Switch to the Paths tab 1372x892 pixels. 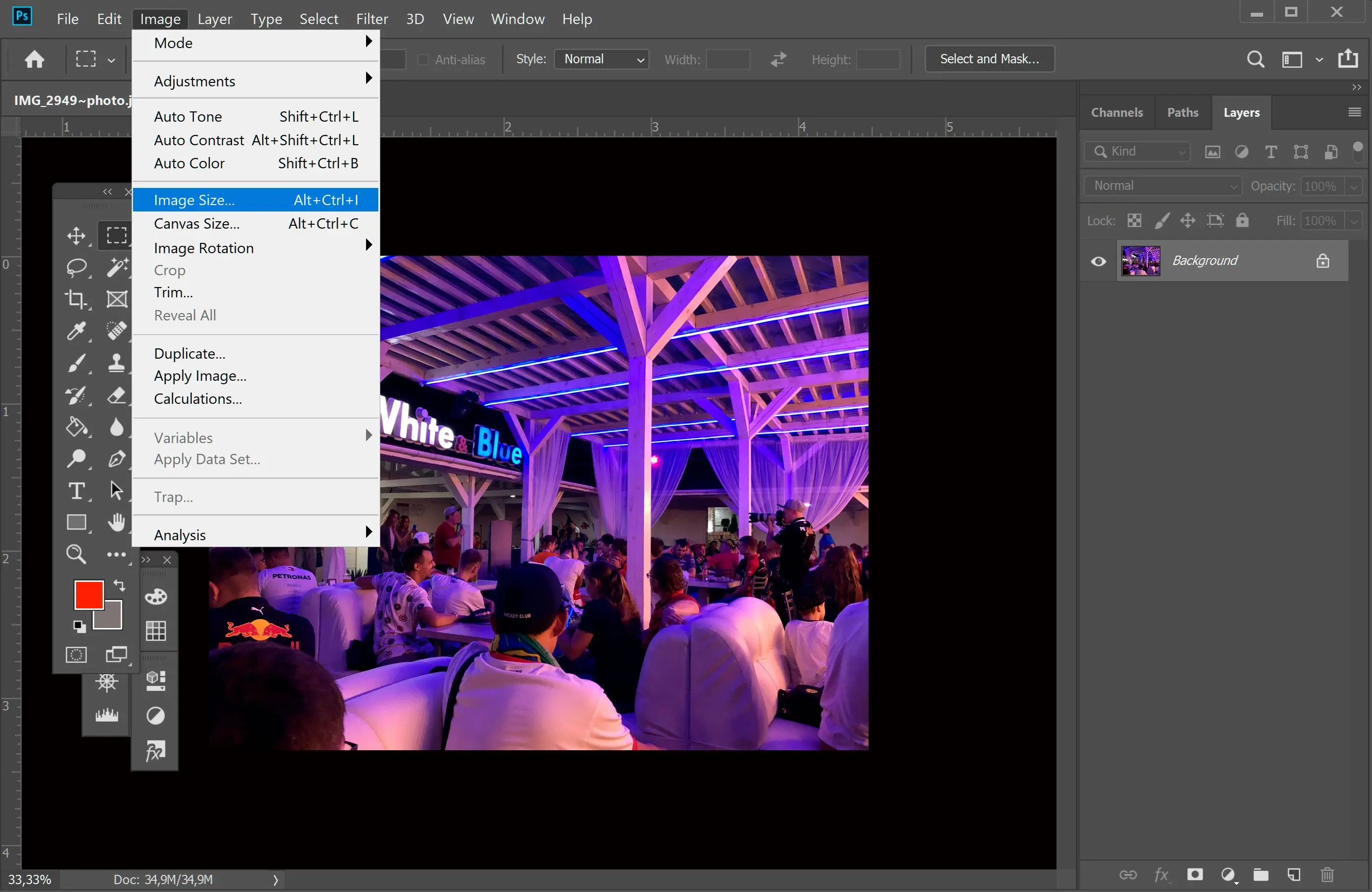1183,112
